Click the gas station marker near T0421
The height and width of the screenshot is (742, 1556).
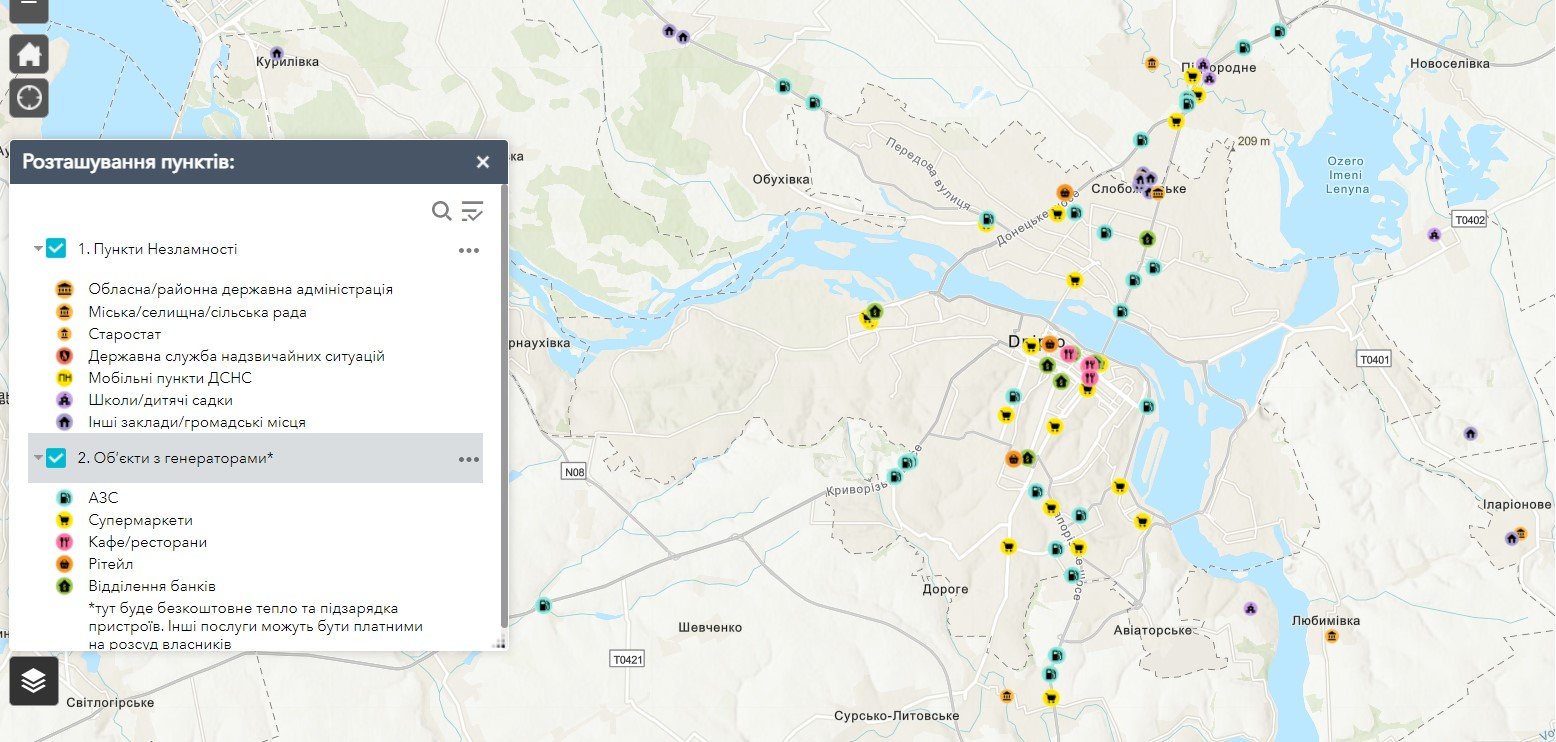tap(544, 606)
